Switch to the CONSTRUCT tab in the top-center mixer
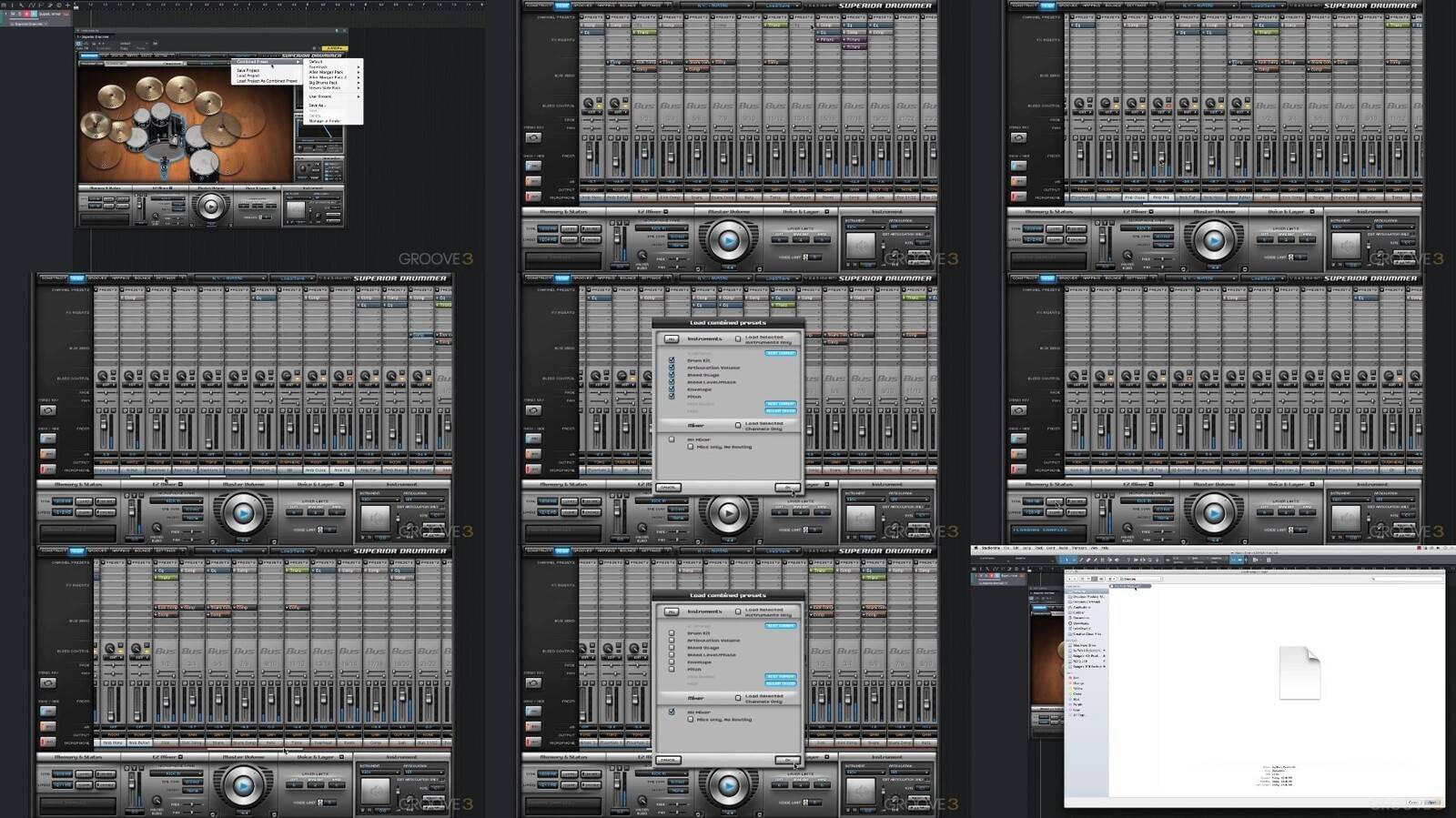Viewport: 1456px width, 818px height. [539, 5]
